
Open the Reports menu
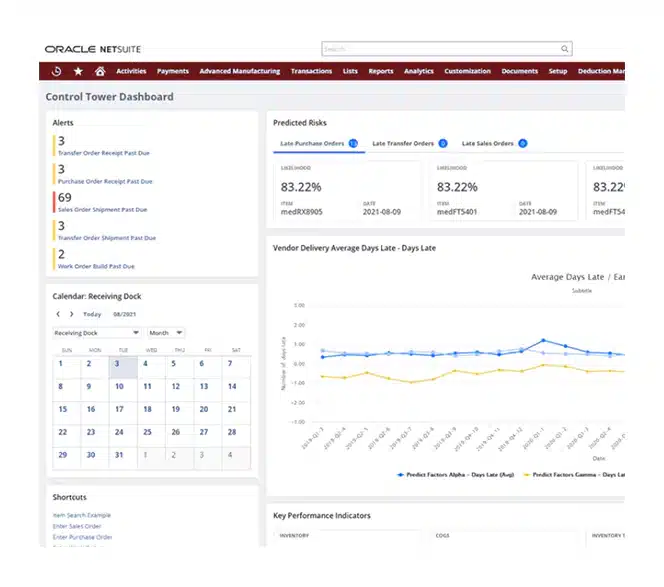point(380,71)
